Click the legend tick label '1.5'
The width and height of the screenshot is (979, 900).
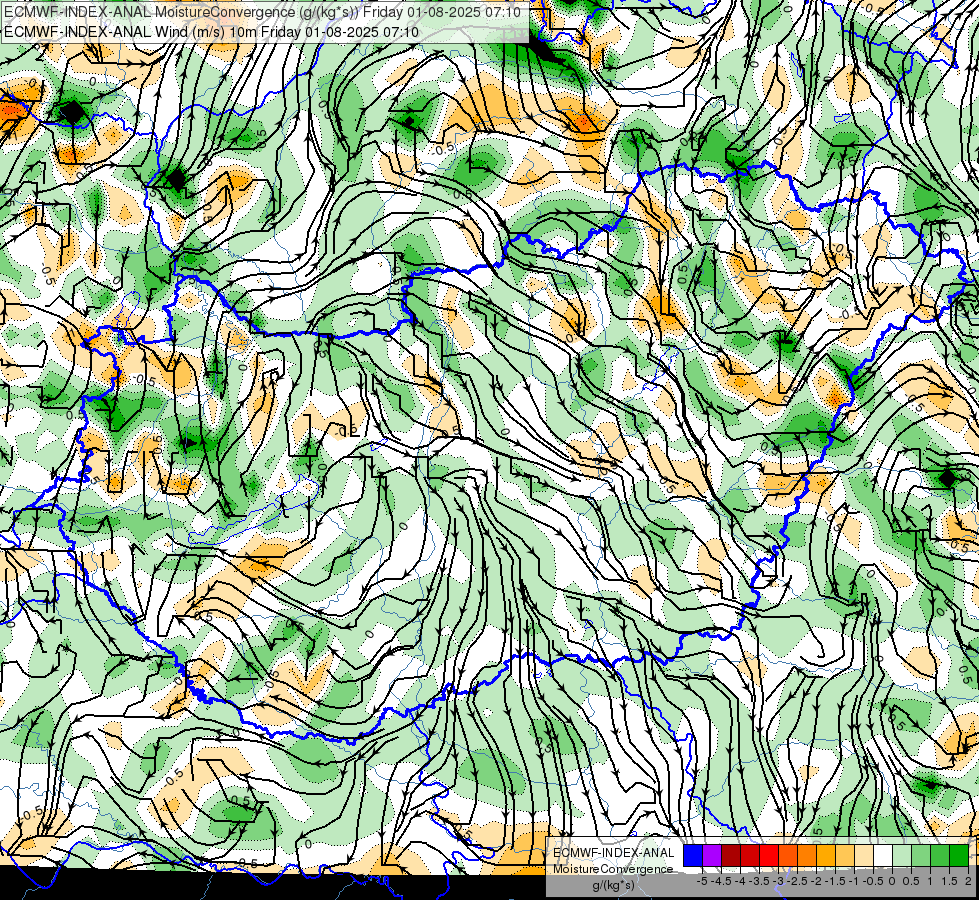coord(948,881)
